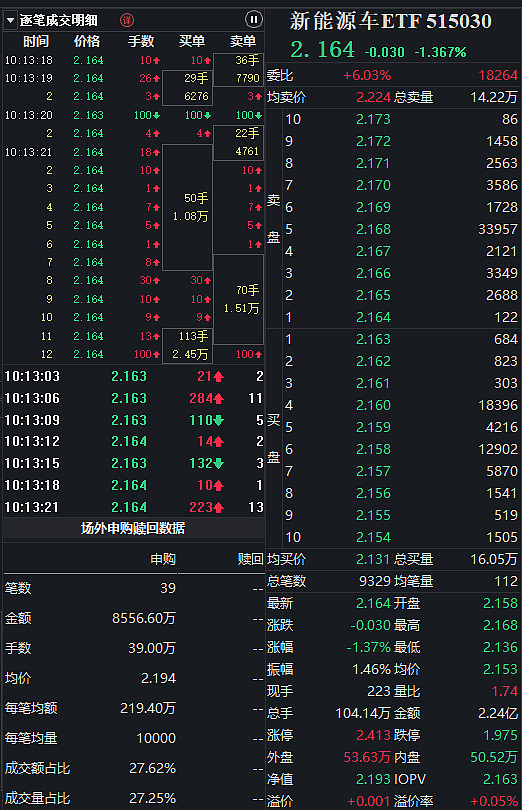Click the red 详 detail icon
The height and width of the screenshot is (810, 522).
[127, 20]
